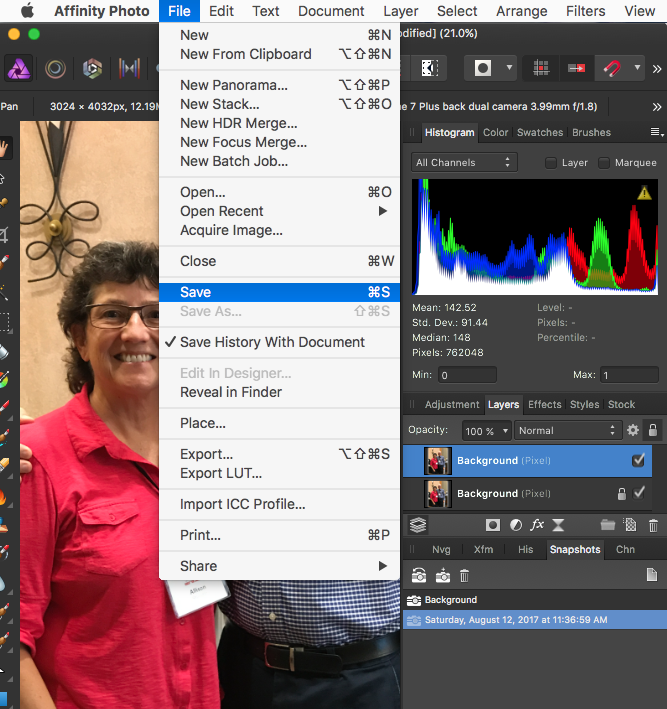Switch to the Photo Persona icon

click(x=19, y=68)
